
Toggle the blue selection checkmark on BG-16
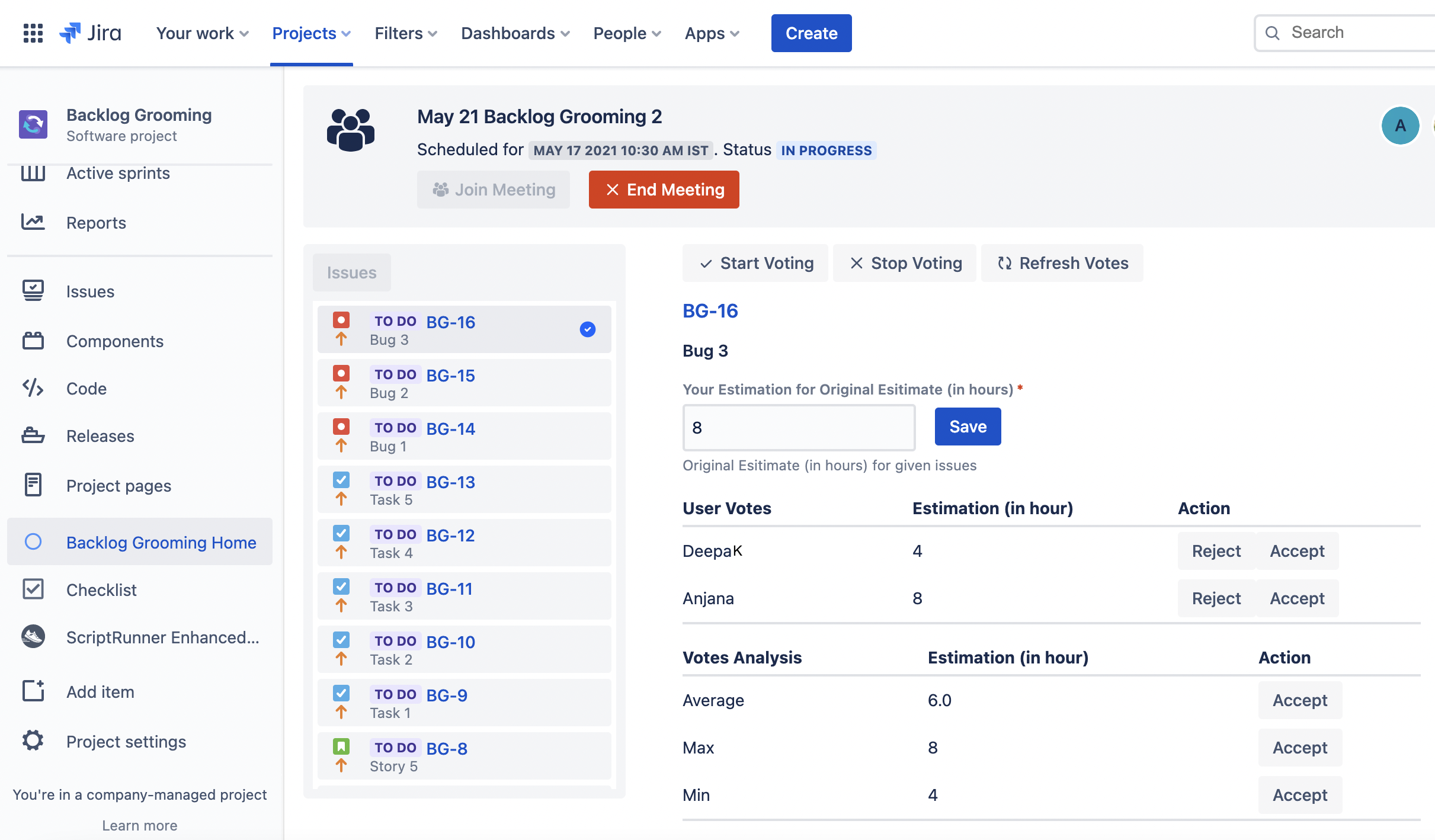587,330
